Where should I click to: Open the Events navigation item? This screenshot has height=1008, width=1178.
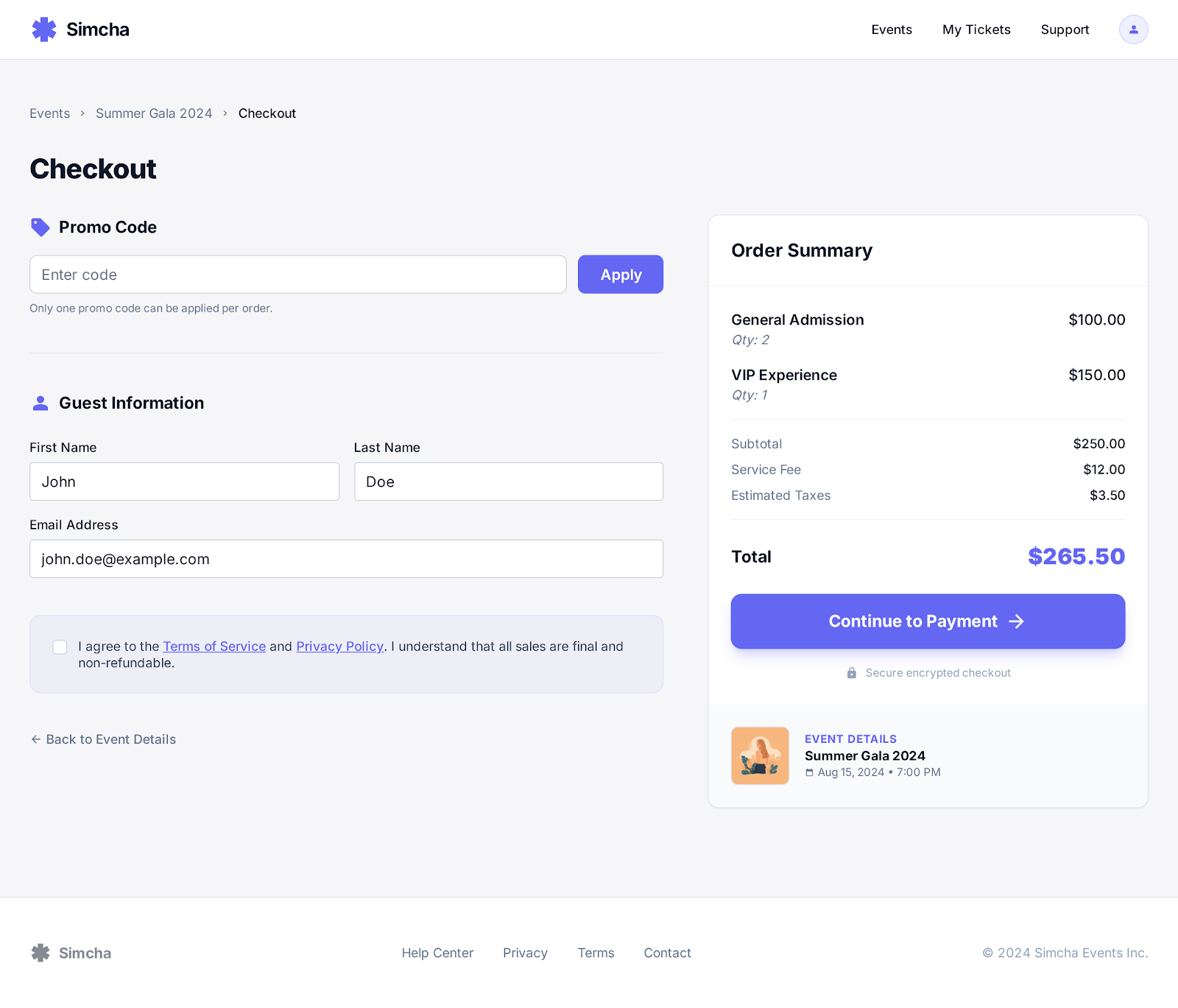click(891, 29)
